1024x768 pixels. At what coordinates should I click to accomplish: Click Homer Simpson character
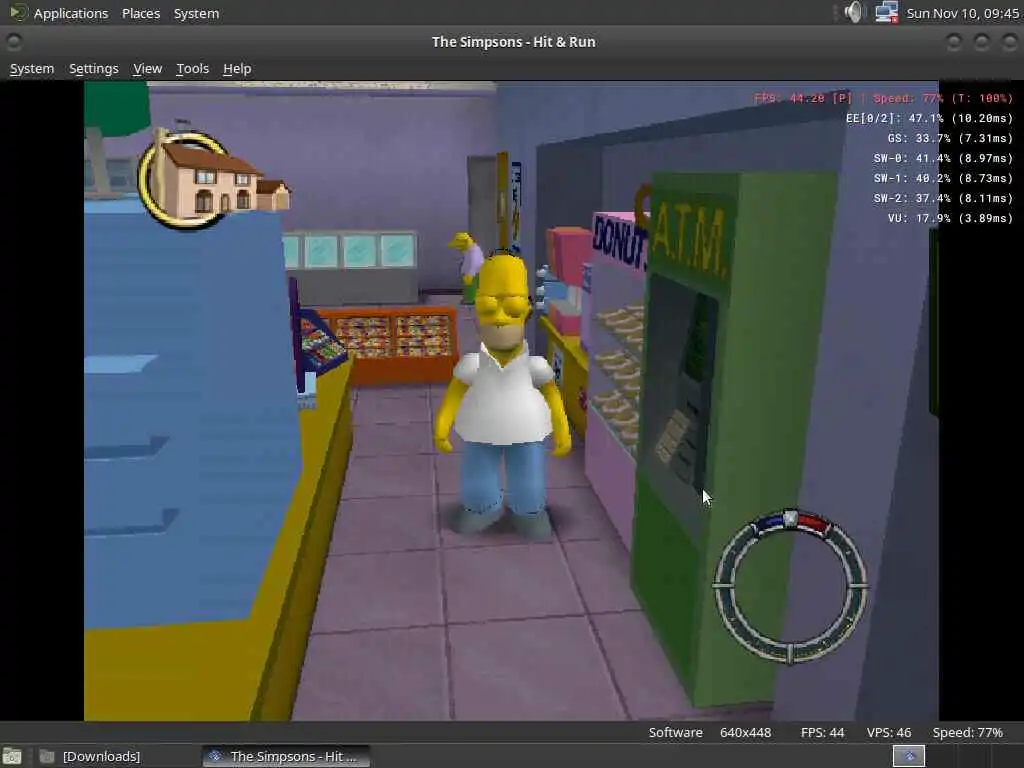point(502,395)
